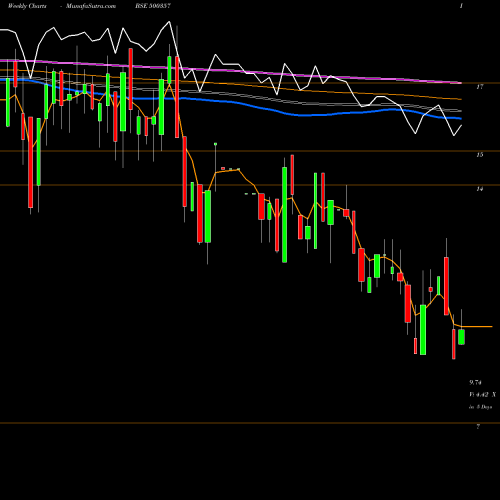This screenshot has width=500, height=500.
Task: Click the '14' price axis label
Action: pyautogui.click(x=480, y=189)
